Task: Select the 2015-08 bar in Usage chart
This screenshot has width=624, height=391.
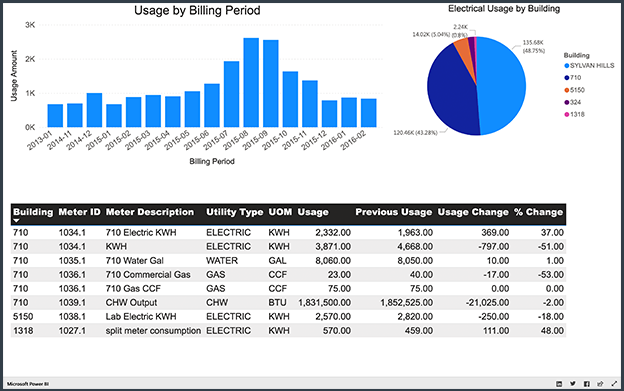Action: pos(251,83)
